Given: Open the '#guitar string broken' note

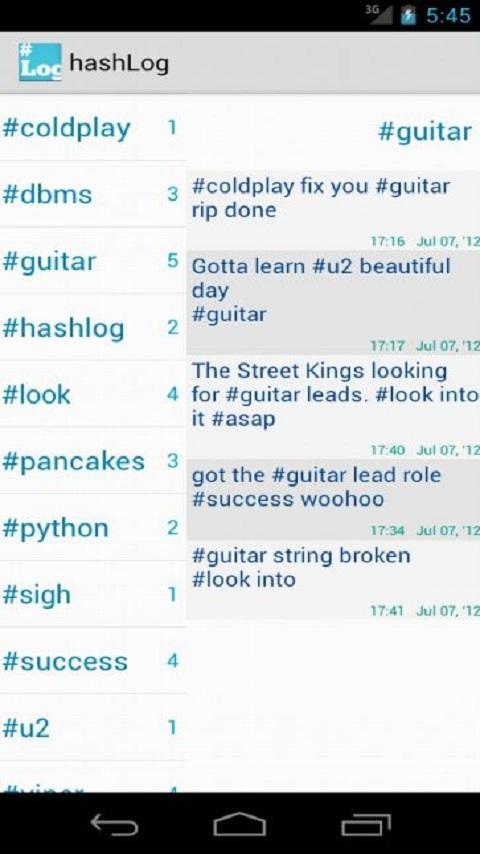Looking at the screenshot, I should [333, 580].
